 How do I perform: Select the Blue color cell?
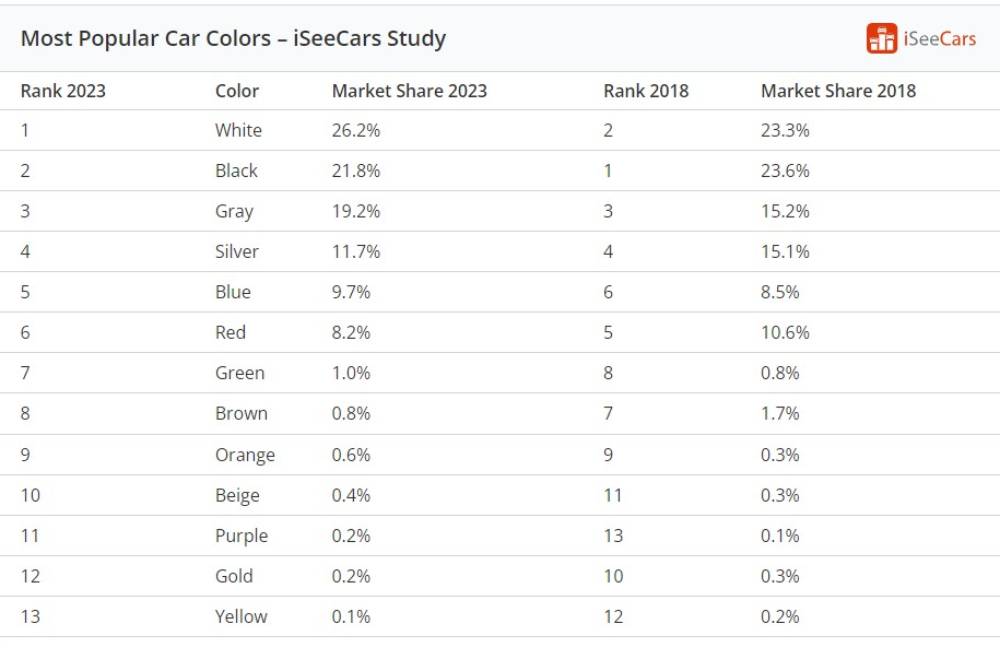click(233, 292)
